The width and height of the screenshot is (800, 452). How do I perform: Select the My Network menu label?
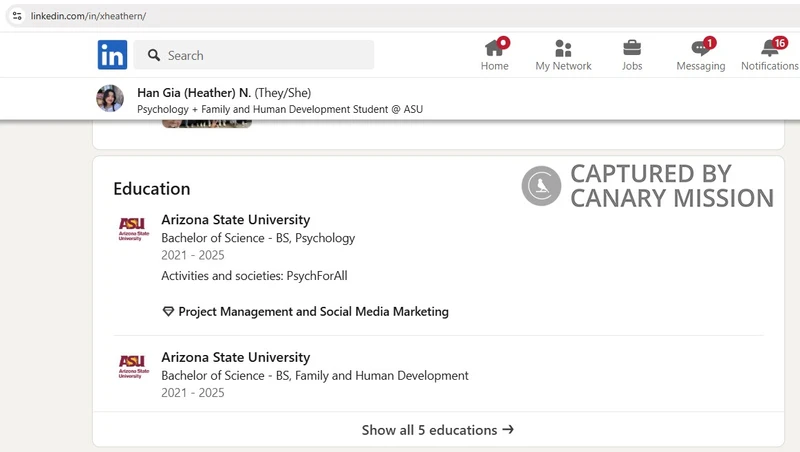pos(563,66)
